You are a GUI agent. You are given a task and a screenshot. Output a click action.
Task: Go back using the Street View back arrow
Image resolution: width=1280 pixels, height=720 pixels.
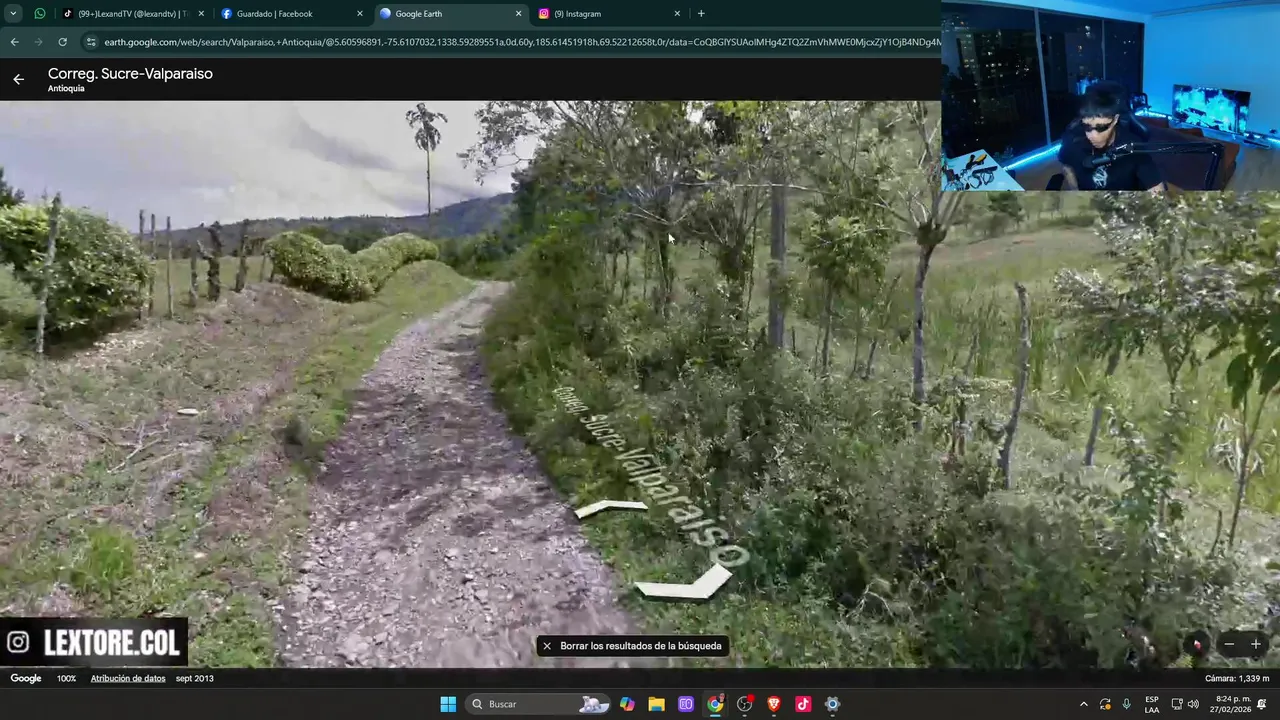[18, 79]
